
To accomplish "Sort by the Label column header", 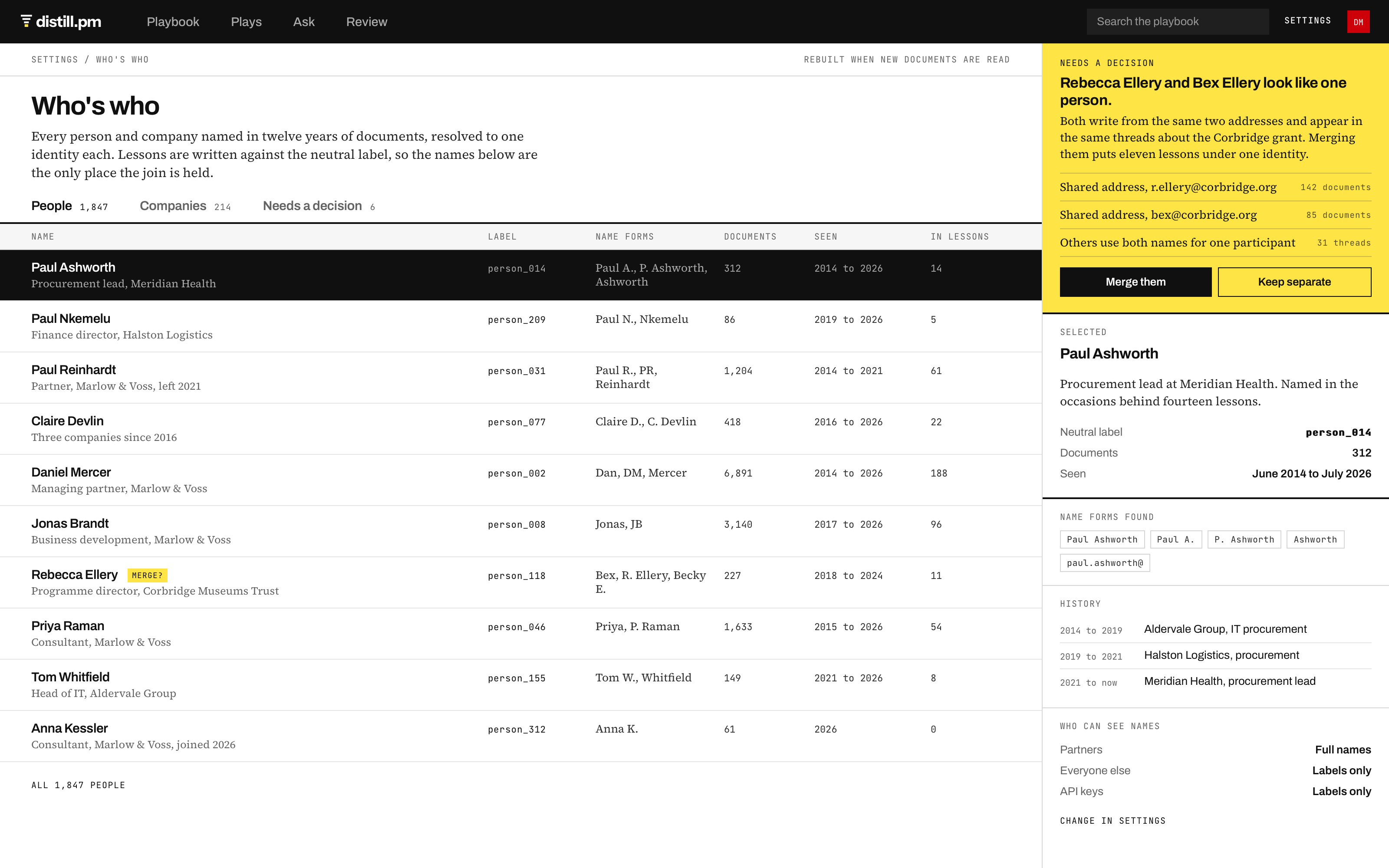I will (502, 237).
